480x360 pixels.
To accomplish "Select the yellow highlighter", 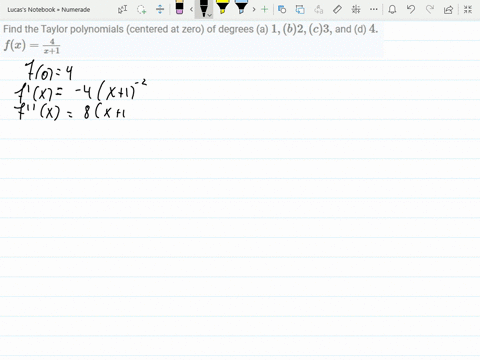I will click(222, 7).
